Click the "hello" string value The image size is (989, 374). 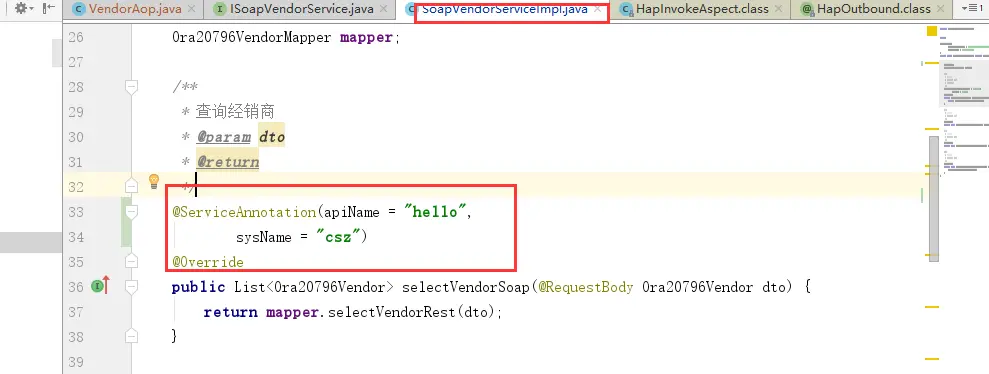pos(435,212)
